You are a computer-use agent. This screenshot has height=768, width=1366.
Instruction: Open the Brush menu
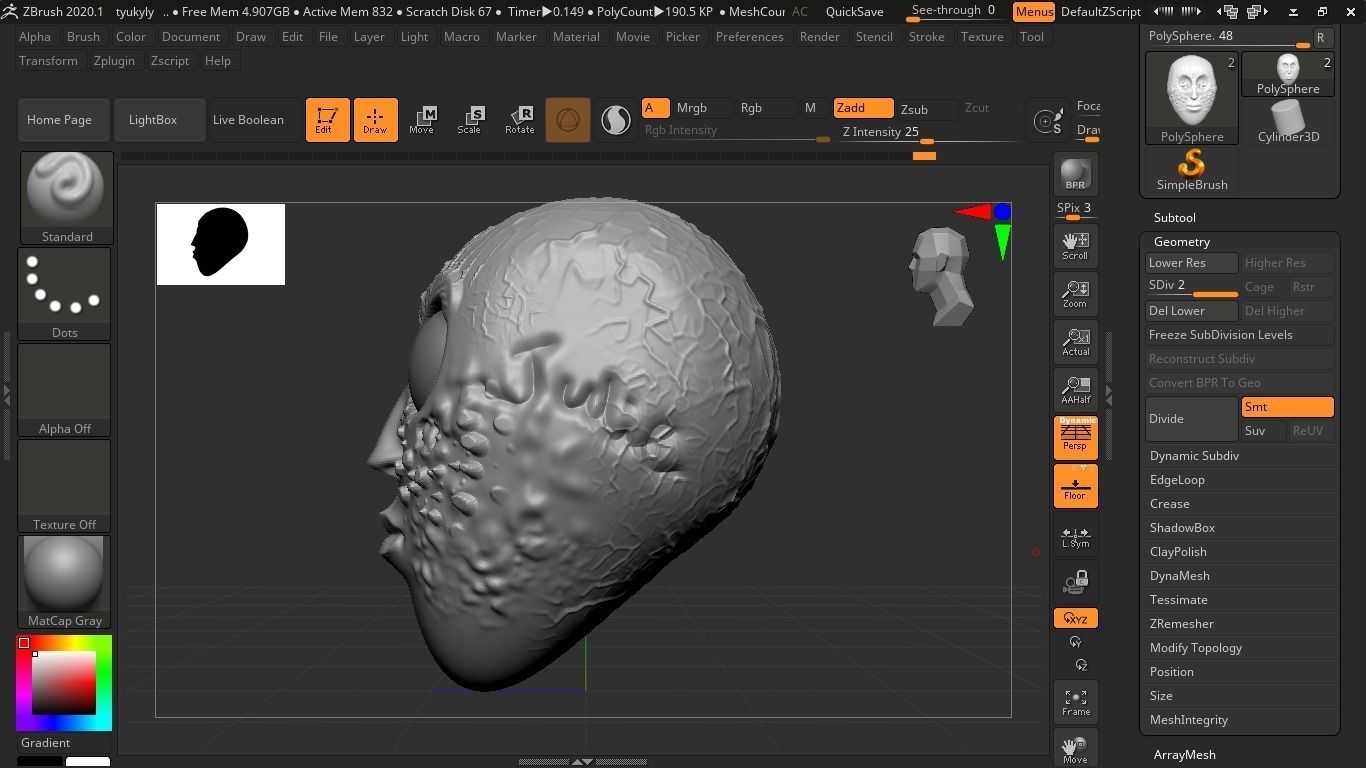pos(83,36)
